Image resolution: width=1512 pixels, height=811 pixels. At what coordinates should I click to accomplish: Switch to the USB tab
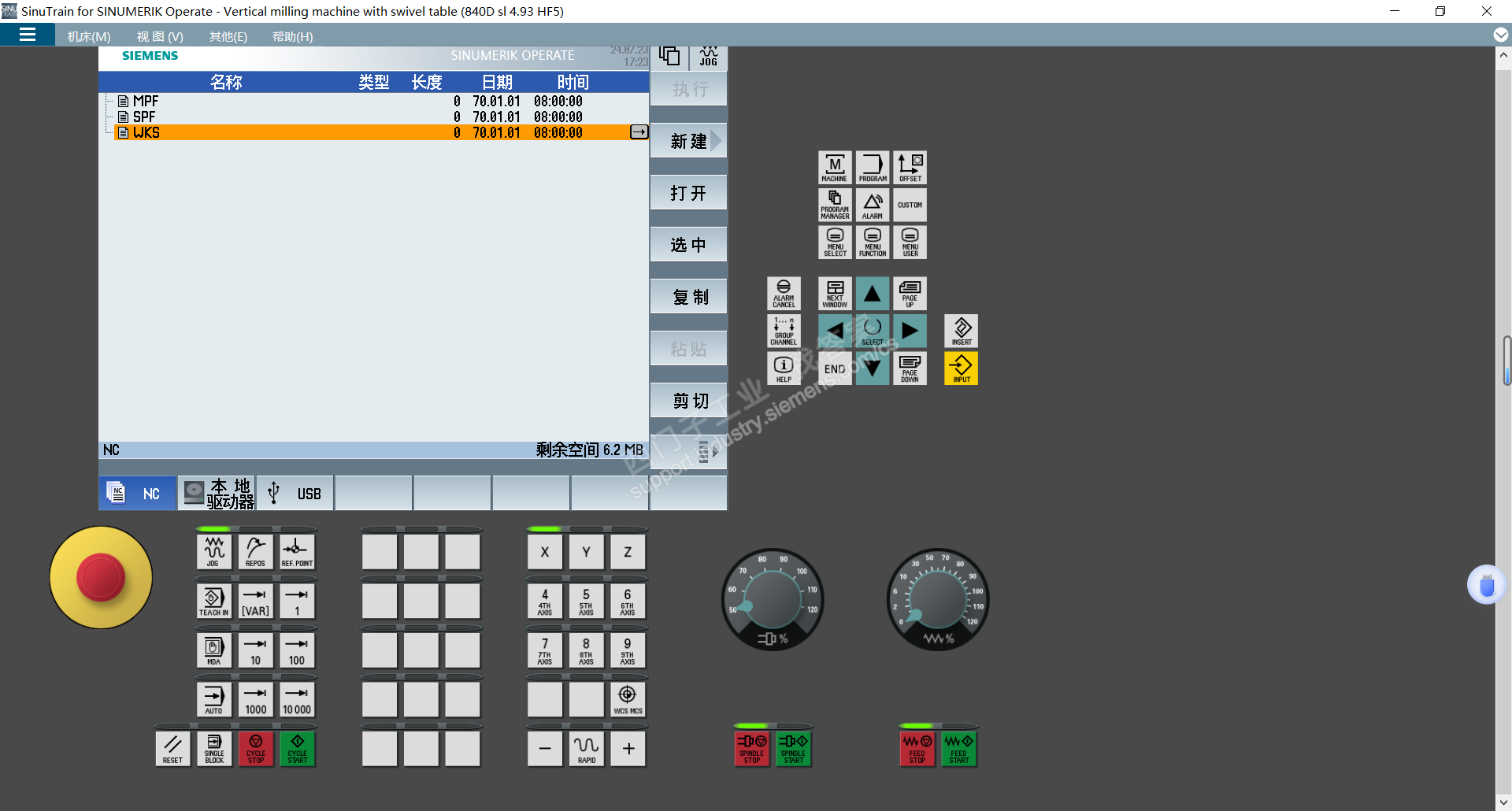(x=295, y=493)
